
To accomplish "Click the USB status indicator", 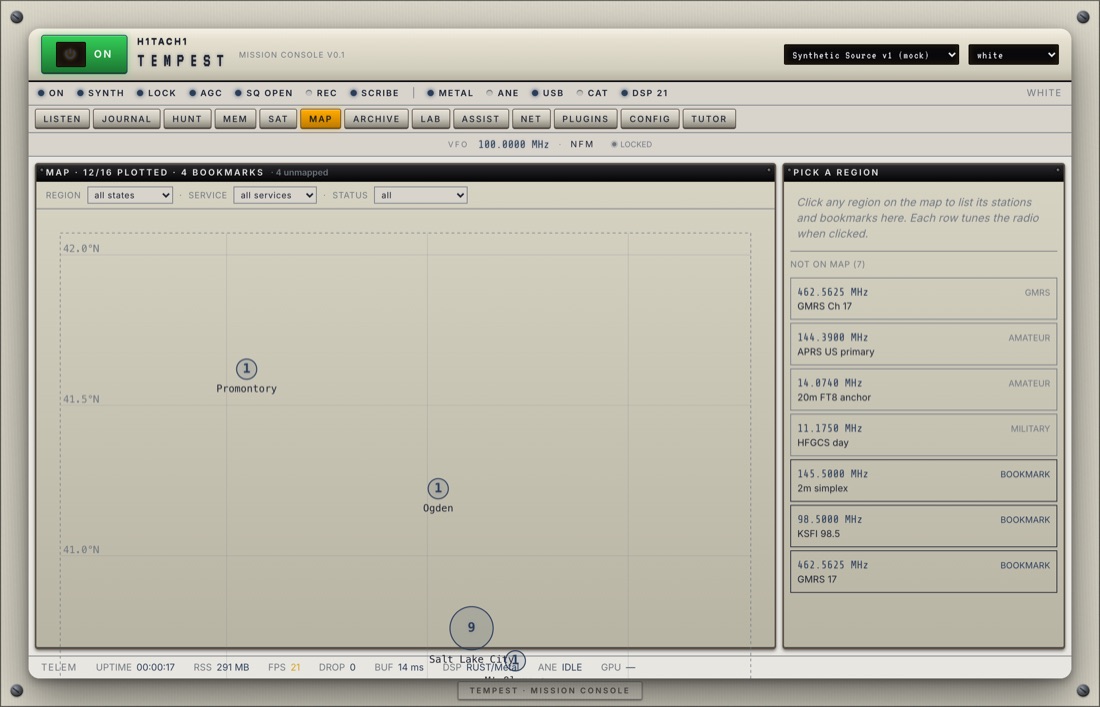I will point(548,93).
